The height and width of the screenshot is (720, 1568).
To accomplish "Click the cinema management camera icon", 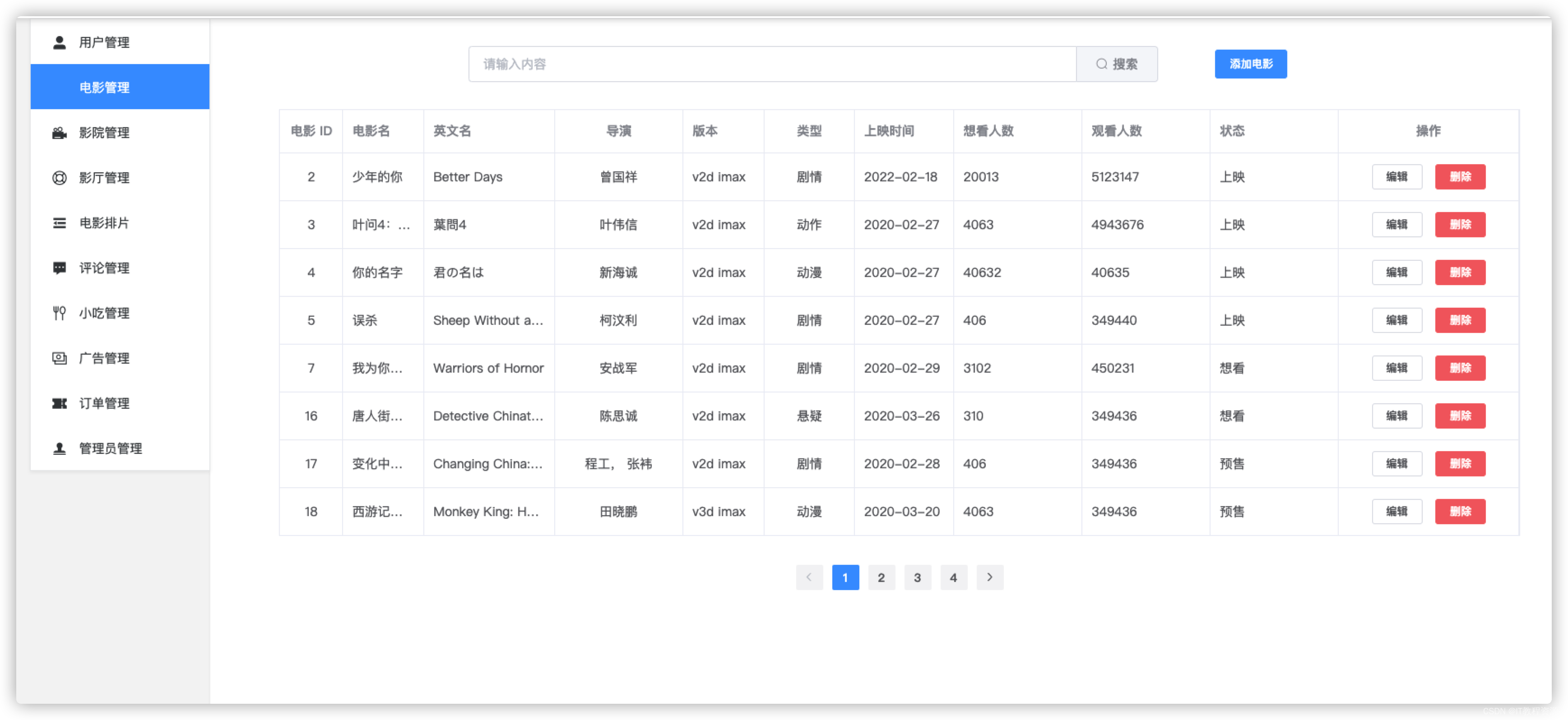I will pyautogui.click(x=59, y=133).
